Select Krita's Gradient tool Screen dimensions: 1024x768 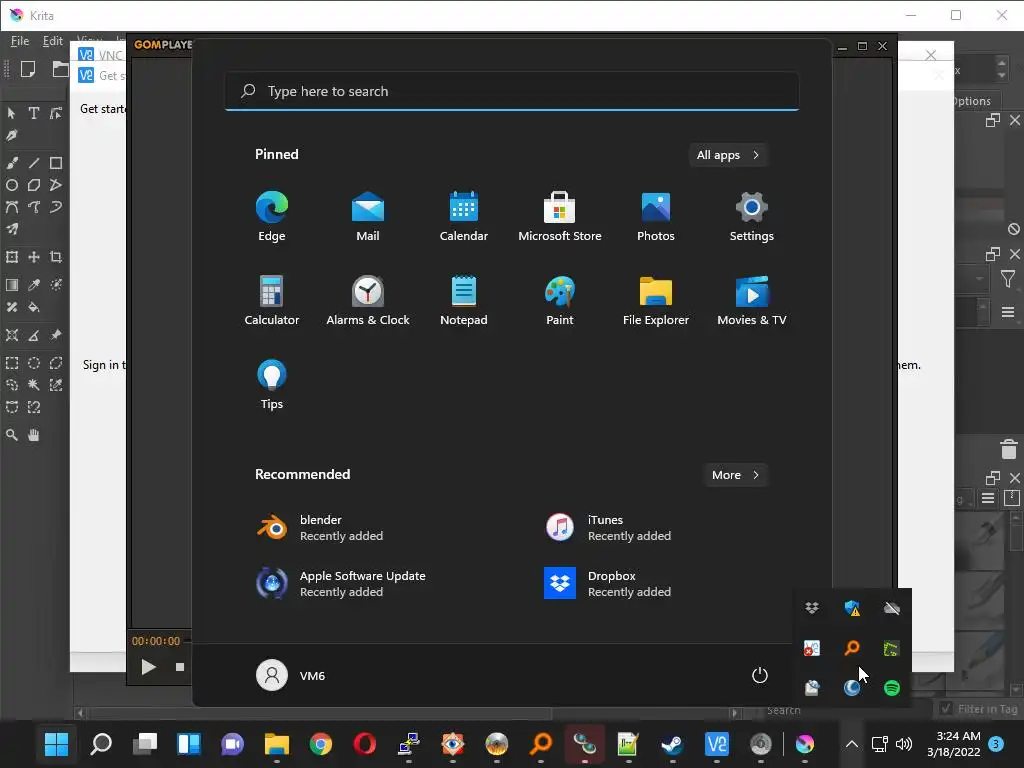[12, 285]
